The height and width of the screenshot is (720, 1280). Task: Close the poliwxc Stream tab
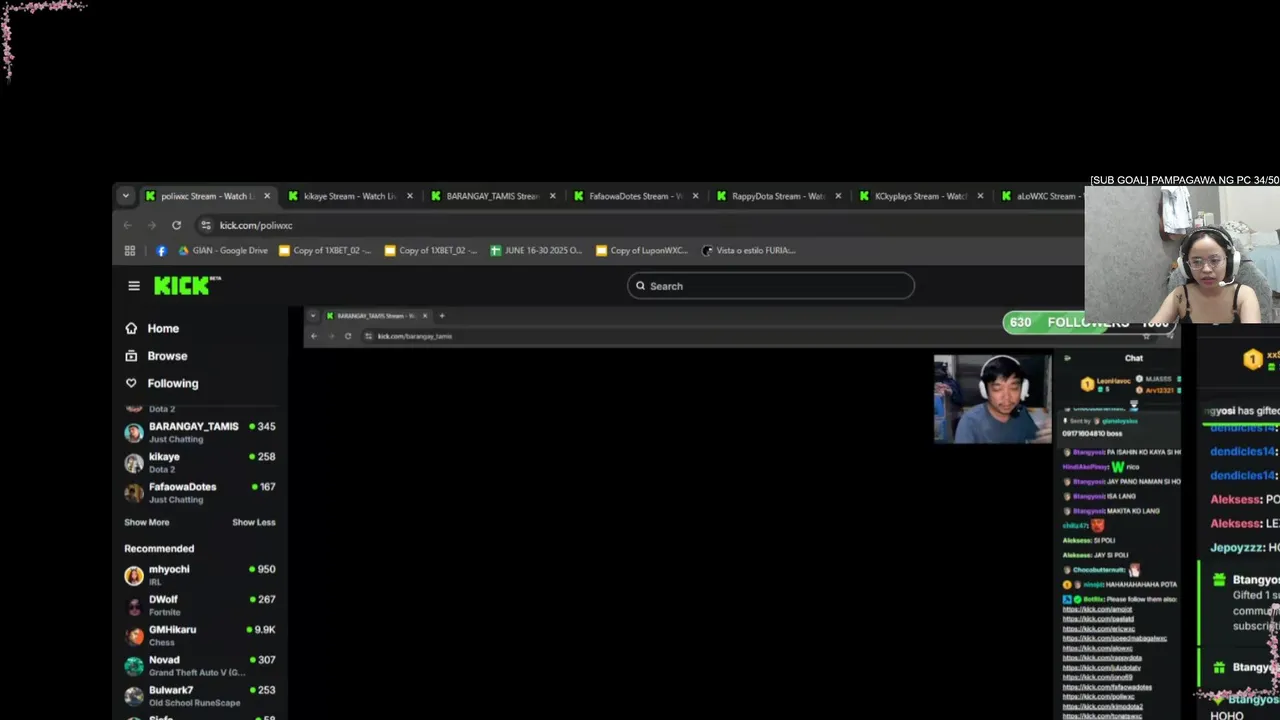pyautogui.click(x=267, y=196)
